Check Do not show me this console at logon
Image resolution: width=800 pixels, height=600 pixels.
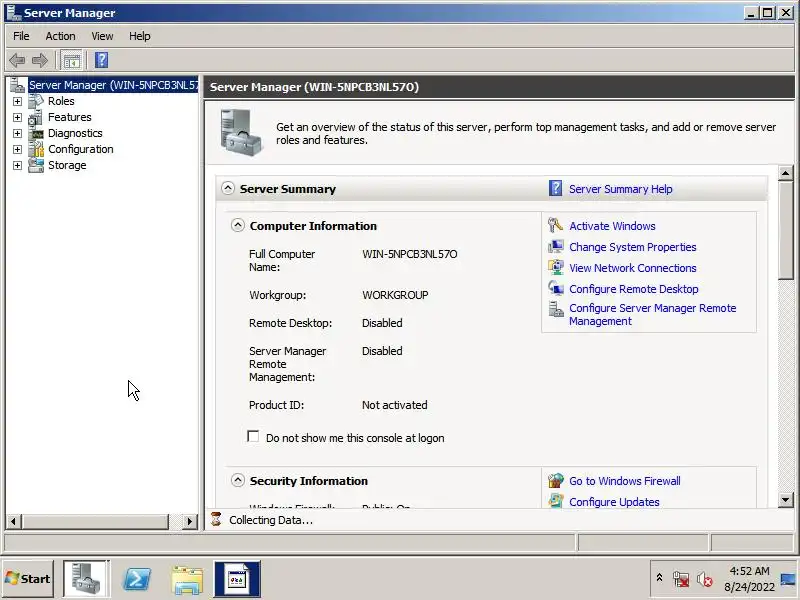(253, 437)
